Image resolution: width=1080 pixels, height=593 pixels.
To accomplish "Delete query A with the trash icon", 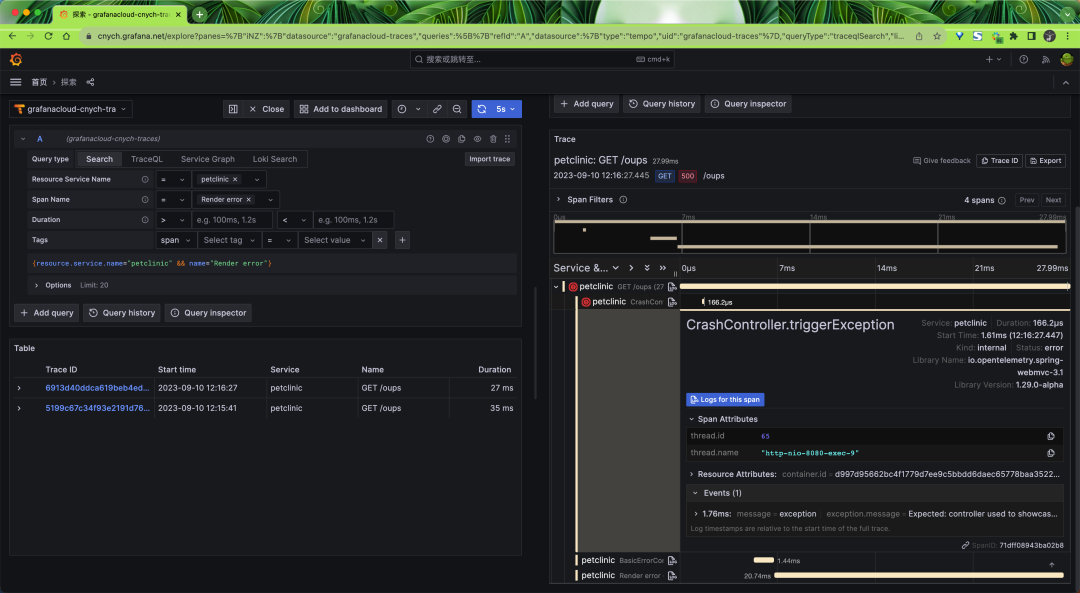I will (492, 139).
